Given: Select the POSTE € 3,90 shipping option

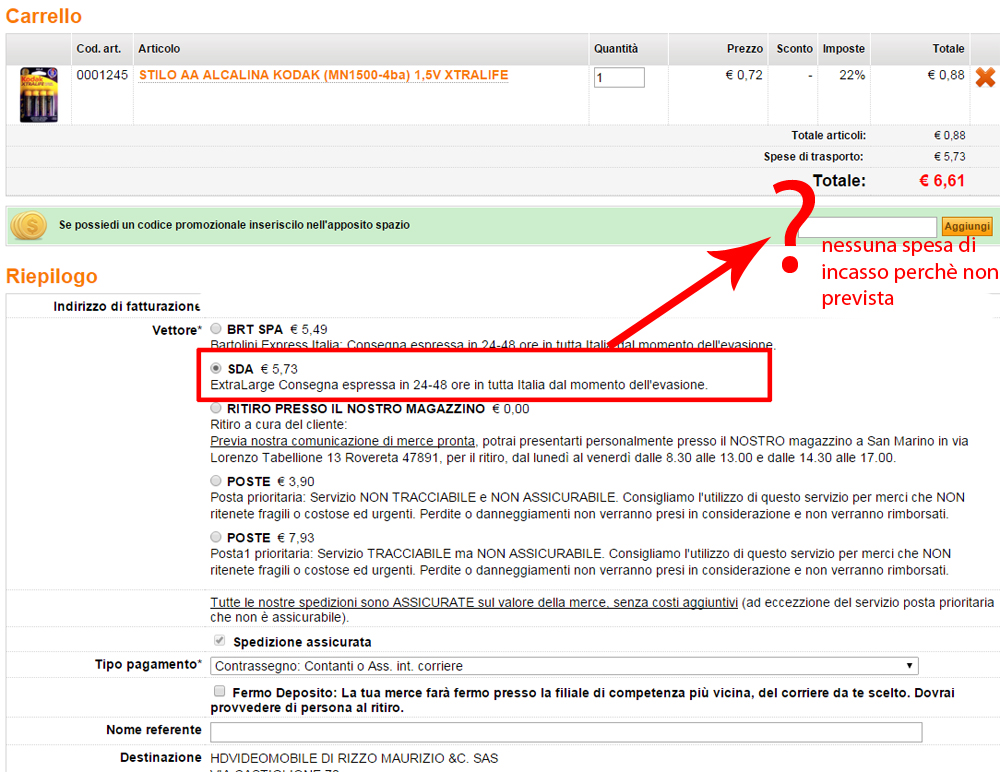Looking at the screenshot, I should (216, 480).
